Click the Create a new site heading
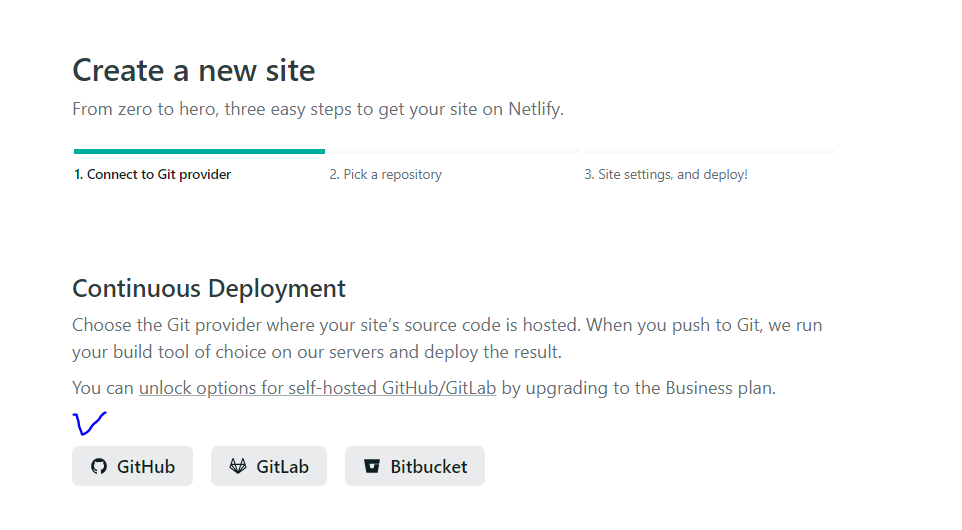 pyautogui.click(x=194, y=70)
